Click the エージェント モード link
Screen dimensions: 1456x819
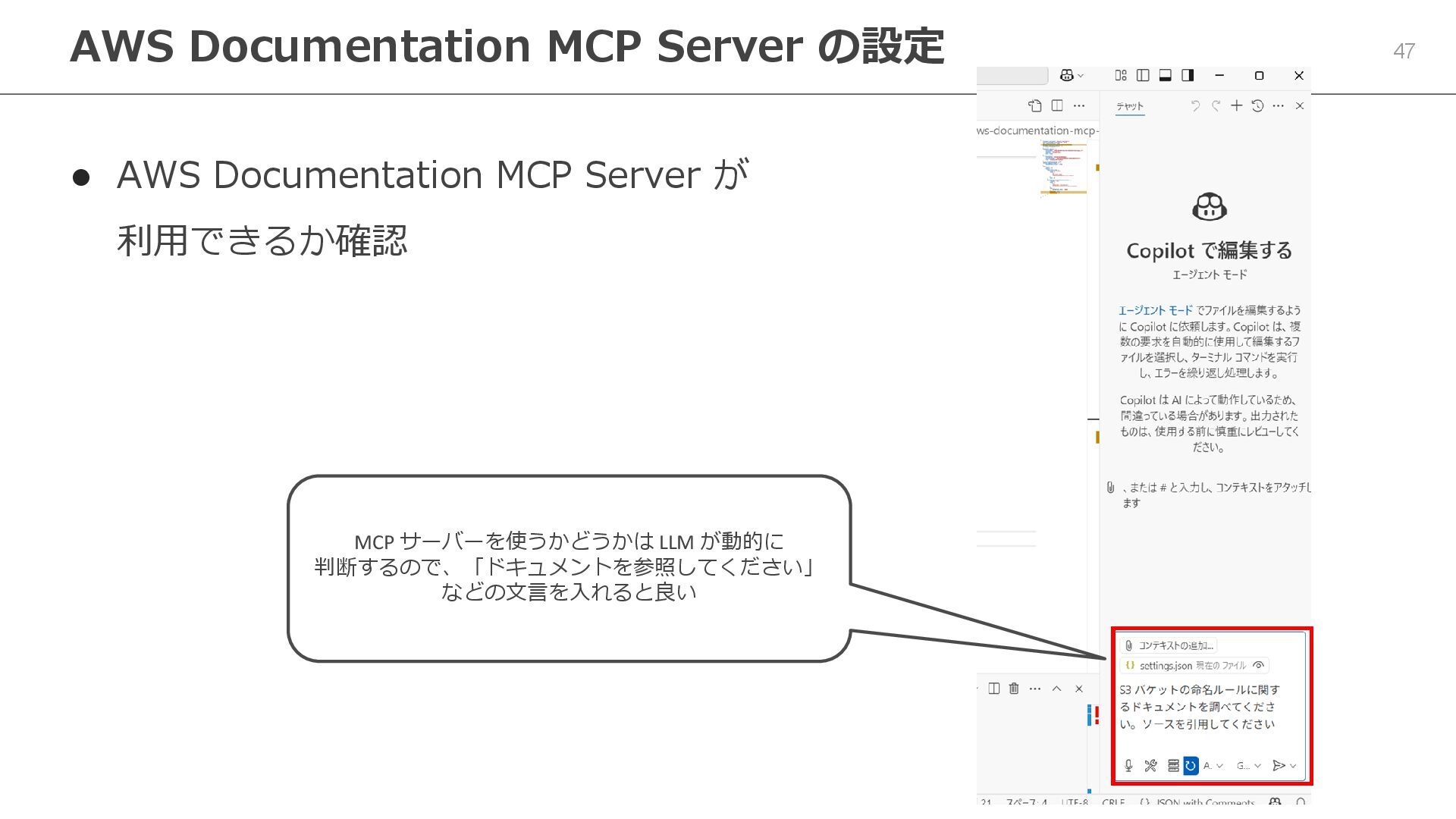[x=1155, y=310]
